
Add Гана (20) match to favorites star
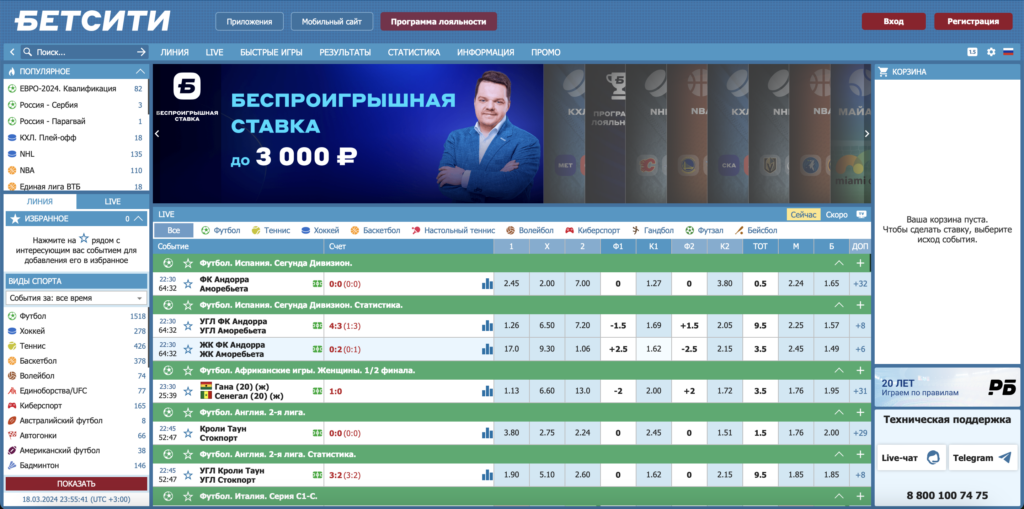pyautogui.click(x=188, y=391)
